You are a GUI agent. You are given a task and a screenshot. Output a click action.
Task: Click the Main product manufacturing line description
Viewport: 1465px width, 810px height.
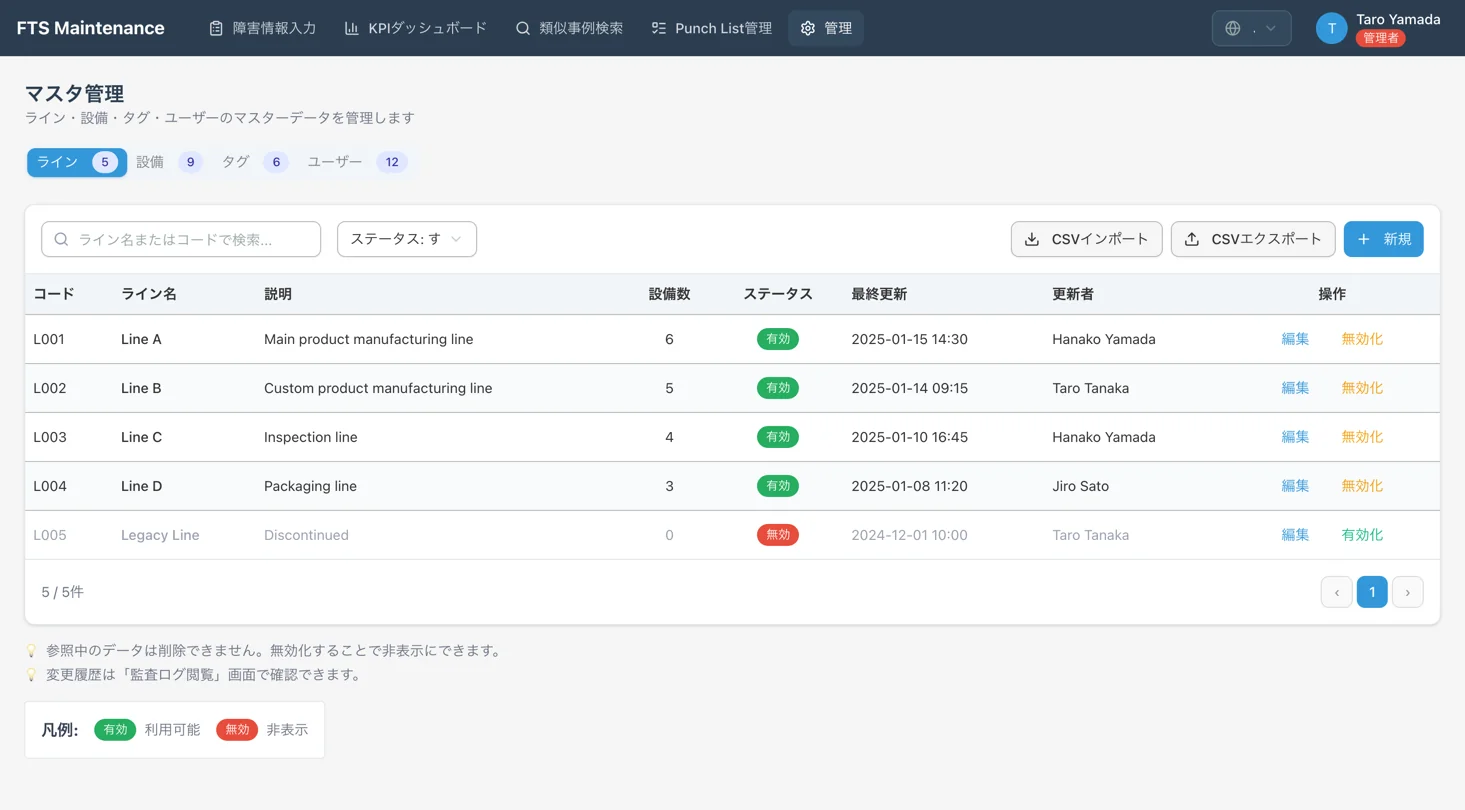pos(369,339)
